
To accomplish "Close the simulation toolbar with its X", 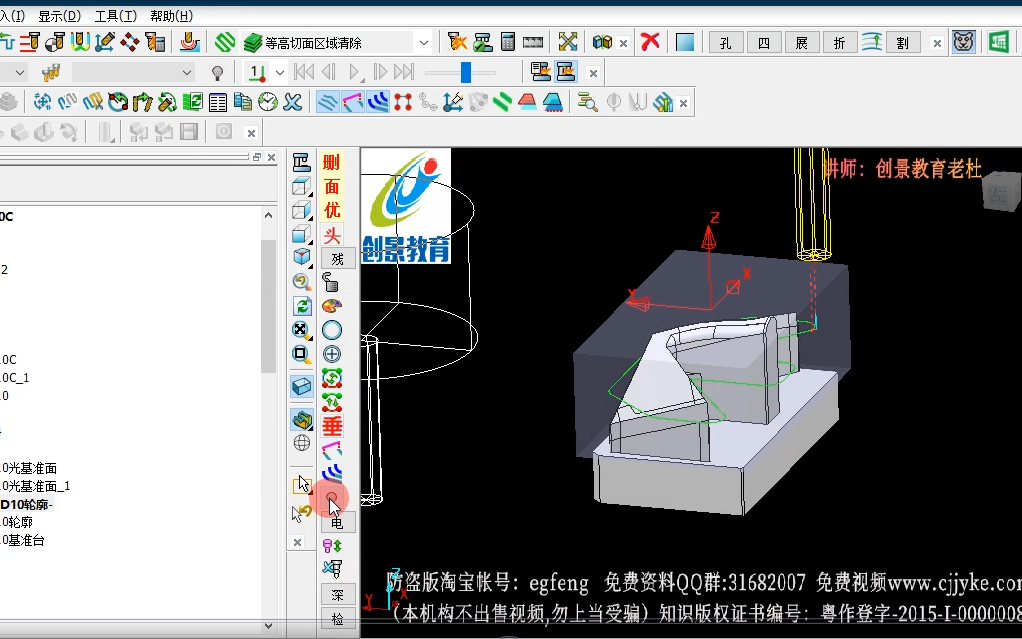I will coord(593,73).
